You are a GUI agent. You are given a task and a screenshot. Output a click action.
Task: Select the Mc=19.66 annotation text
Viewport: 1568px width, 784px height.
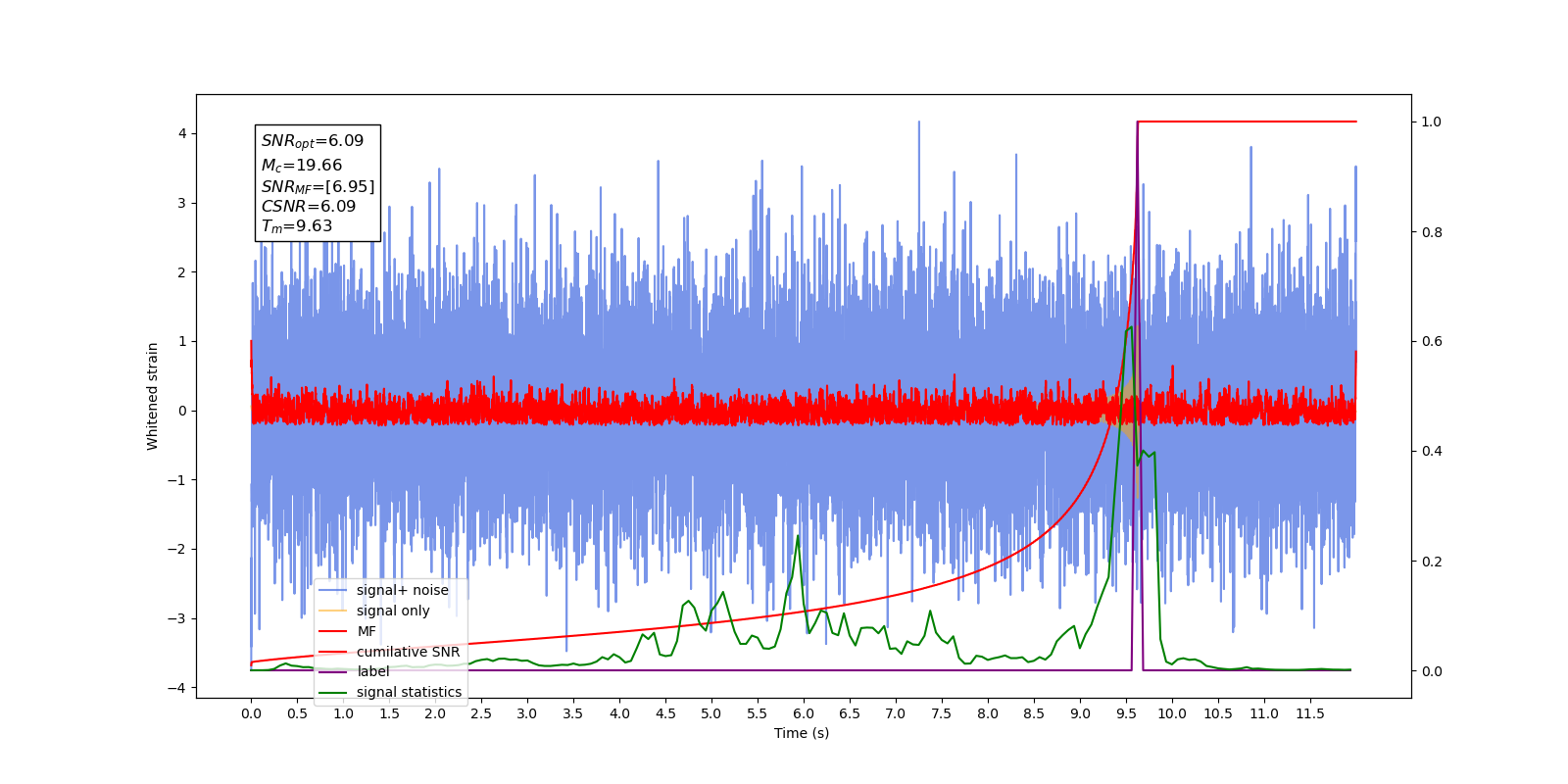302,166
